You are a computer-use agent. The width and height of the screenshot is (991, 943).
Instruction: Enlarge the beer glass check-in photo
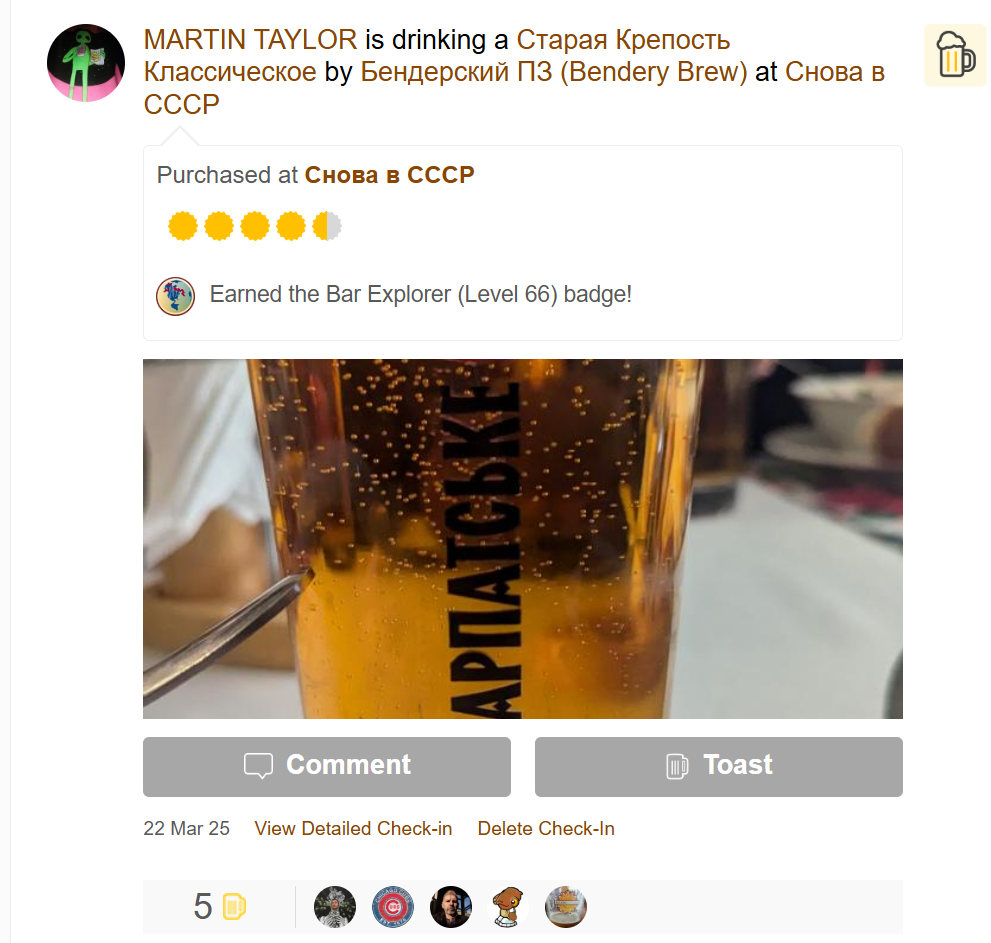(523, 538)
